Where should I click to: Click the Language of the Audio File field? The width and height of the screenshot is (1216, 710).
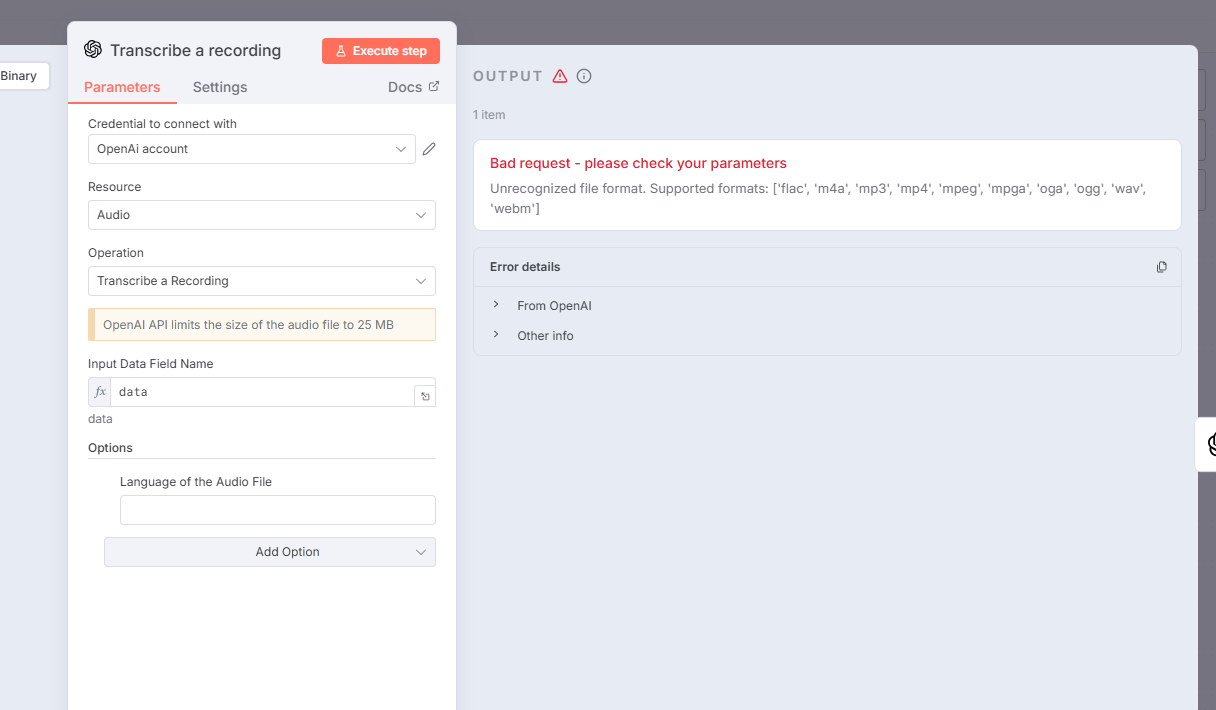click(x=277, y=510)
